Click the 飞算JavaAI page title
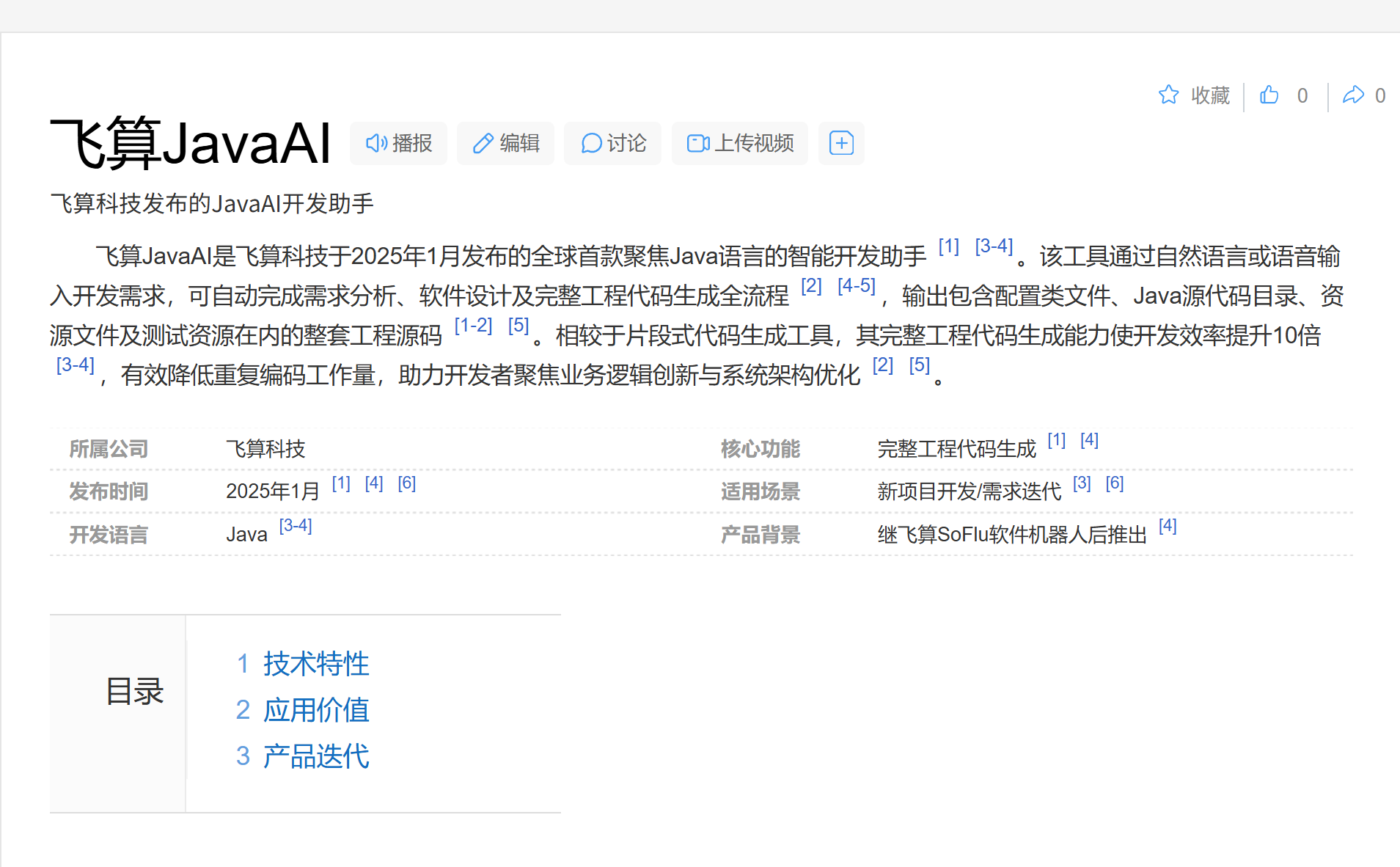1400x867 pixels. (x=191, y=143)
